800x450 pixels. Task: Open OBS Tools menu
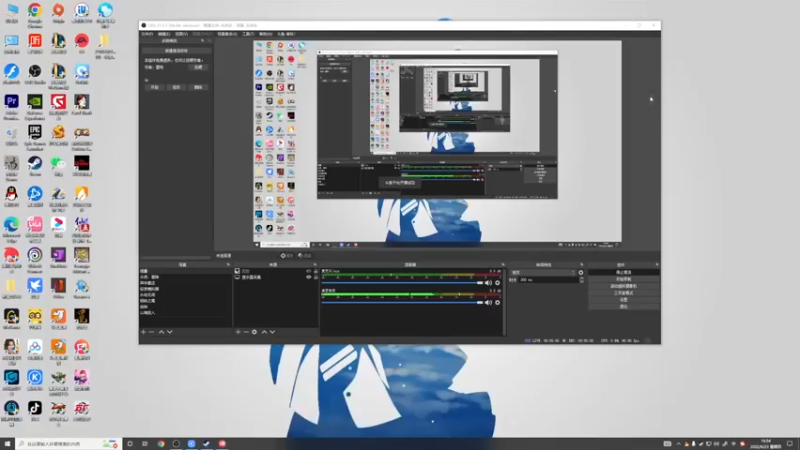click(248, 34)
